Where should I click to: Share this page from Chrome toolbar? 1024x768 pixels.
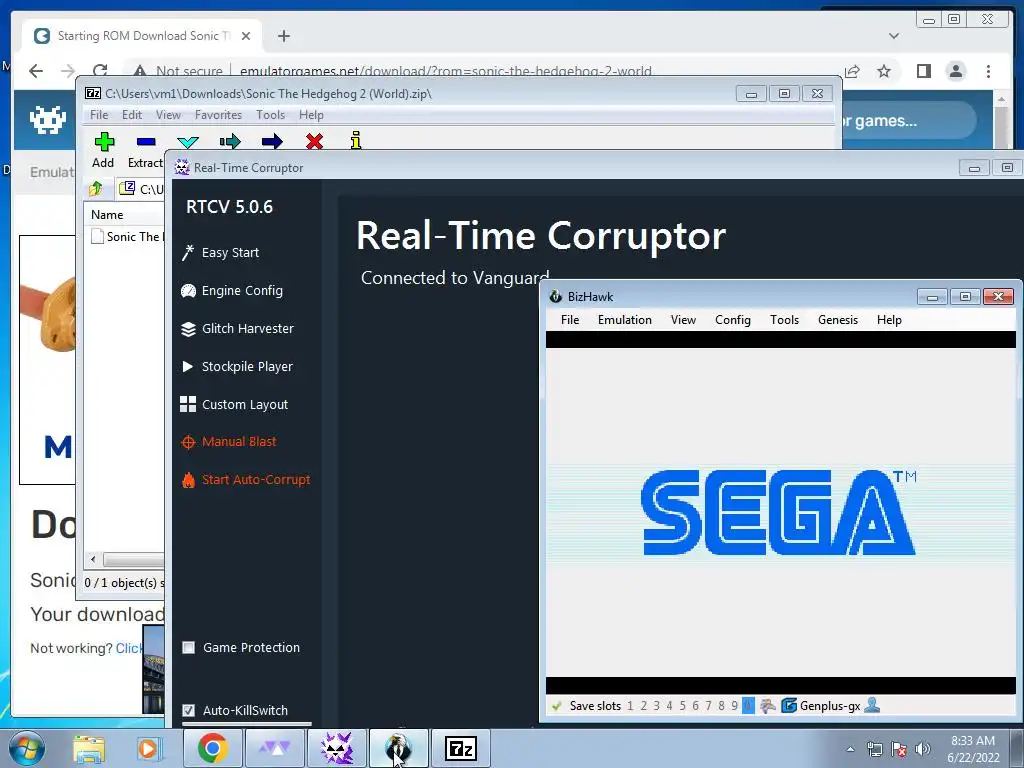(x=852, y=71)
